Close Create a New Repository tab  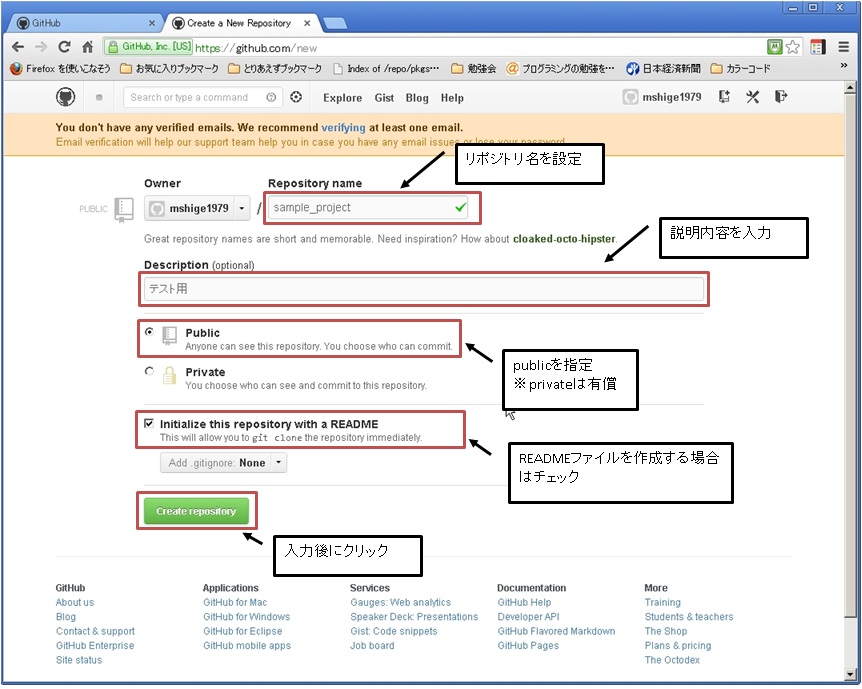pos(307,23)
